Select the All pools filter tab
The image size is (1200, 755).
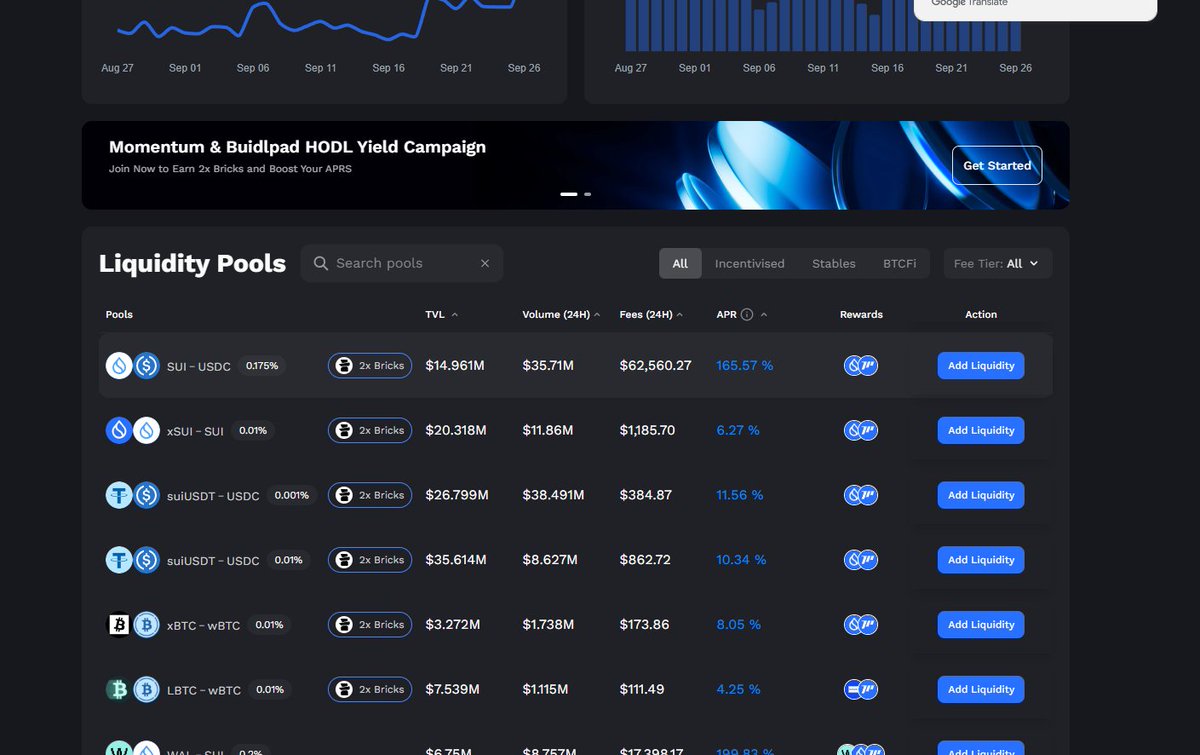pos(680,264)
